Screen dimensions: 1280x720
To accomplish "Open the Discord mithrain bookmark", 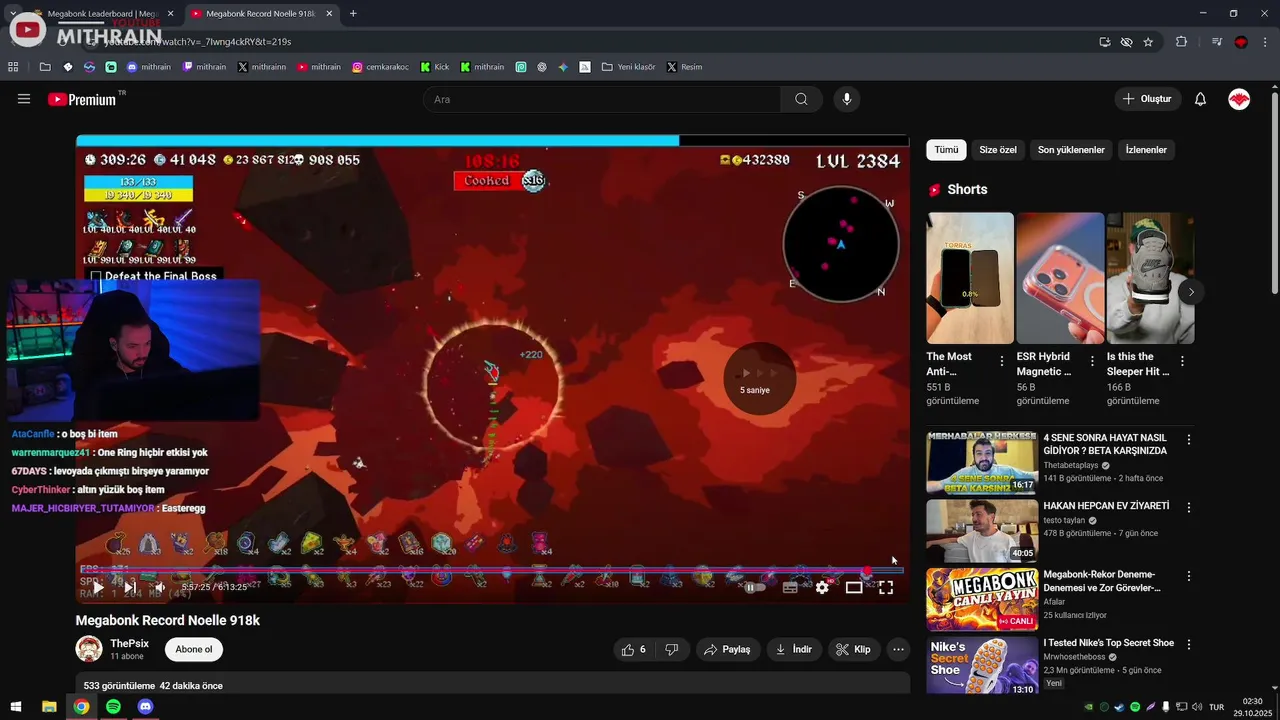I will (x=149, y=67).
